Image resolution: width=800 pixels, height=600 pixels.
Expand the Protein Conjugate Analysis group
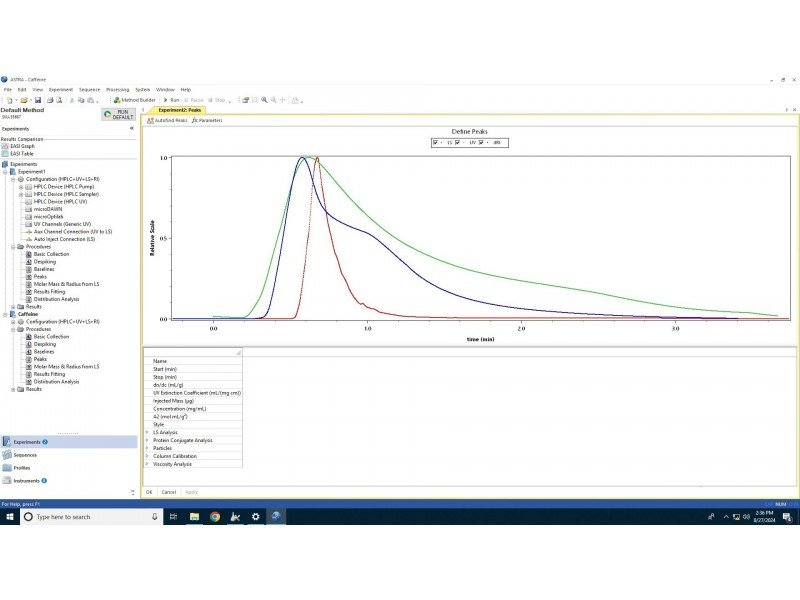[x=147, y=440]
